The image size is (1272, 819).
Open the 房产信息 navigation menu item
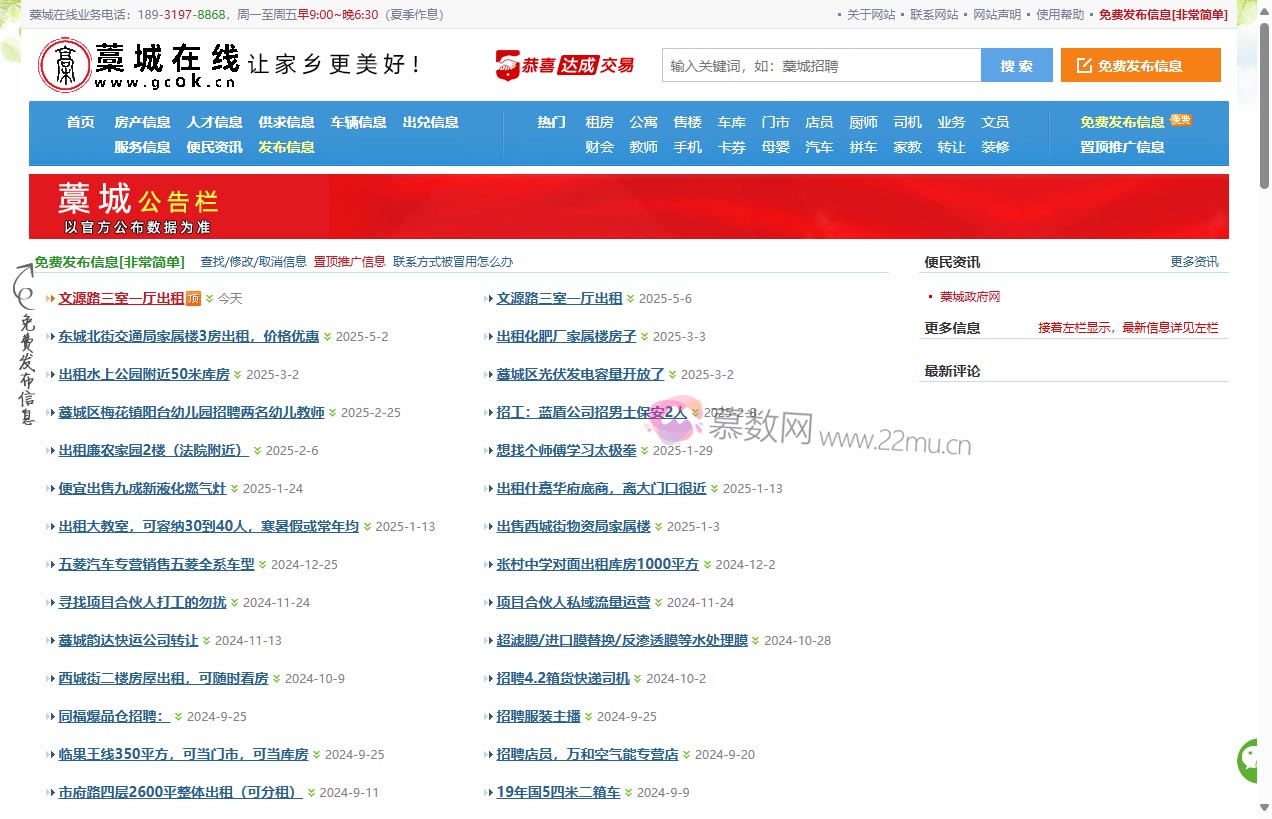142,122
